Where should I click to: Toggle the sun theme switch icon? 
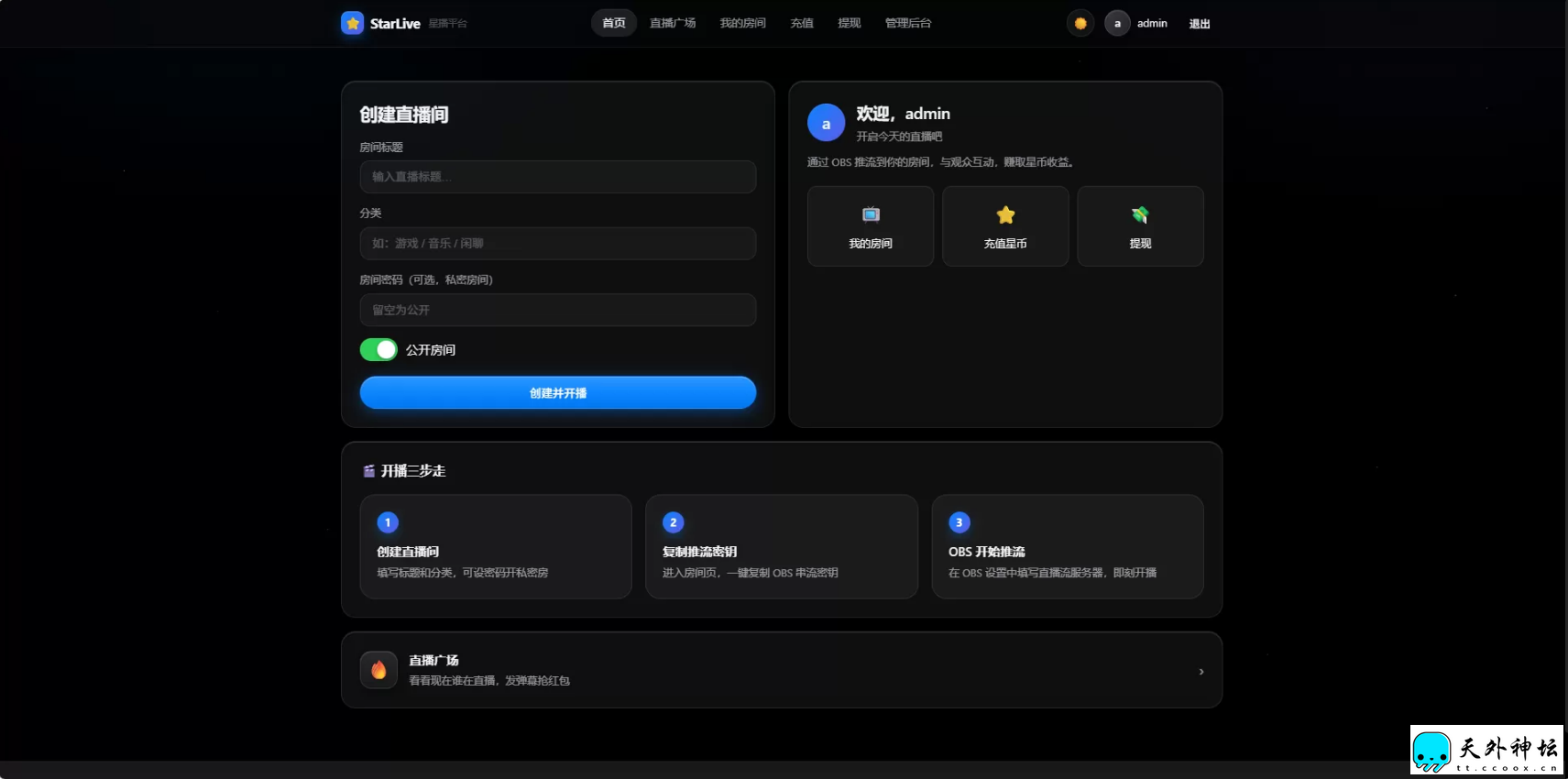coord(1080,24)
